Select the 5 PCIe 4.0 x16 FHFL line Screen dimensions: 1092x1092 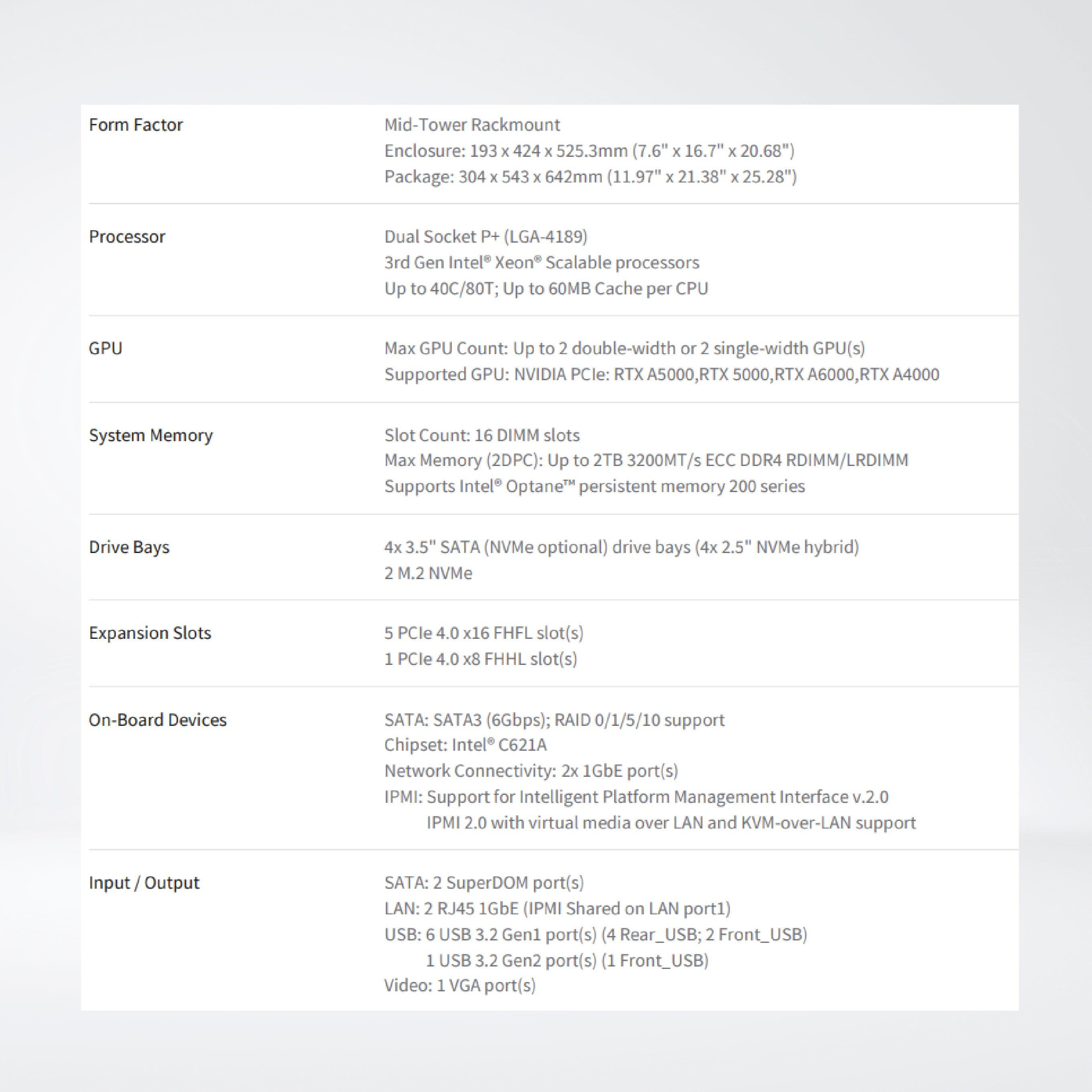pos(483,633)
